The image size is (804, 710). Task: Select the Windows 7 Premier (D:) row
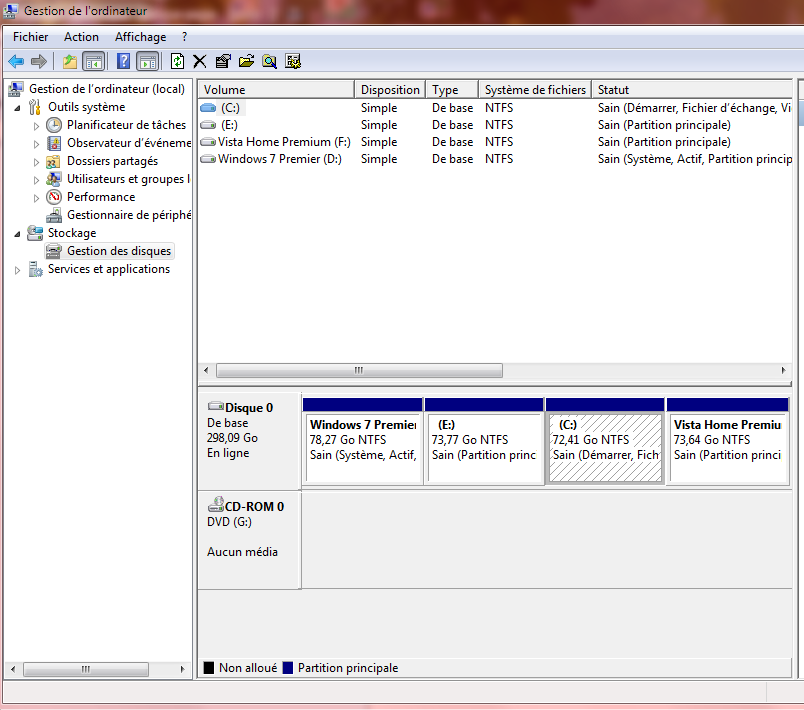click(x=495, y=159)
